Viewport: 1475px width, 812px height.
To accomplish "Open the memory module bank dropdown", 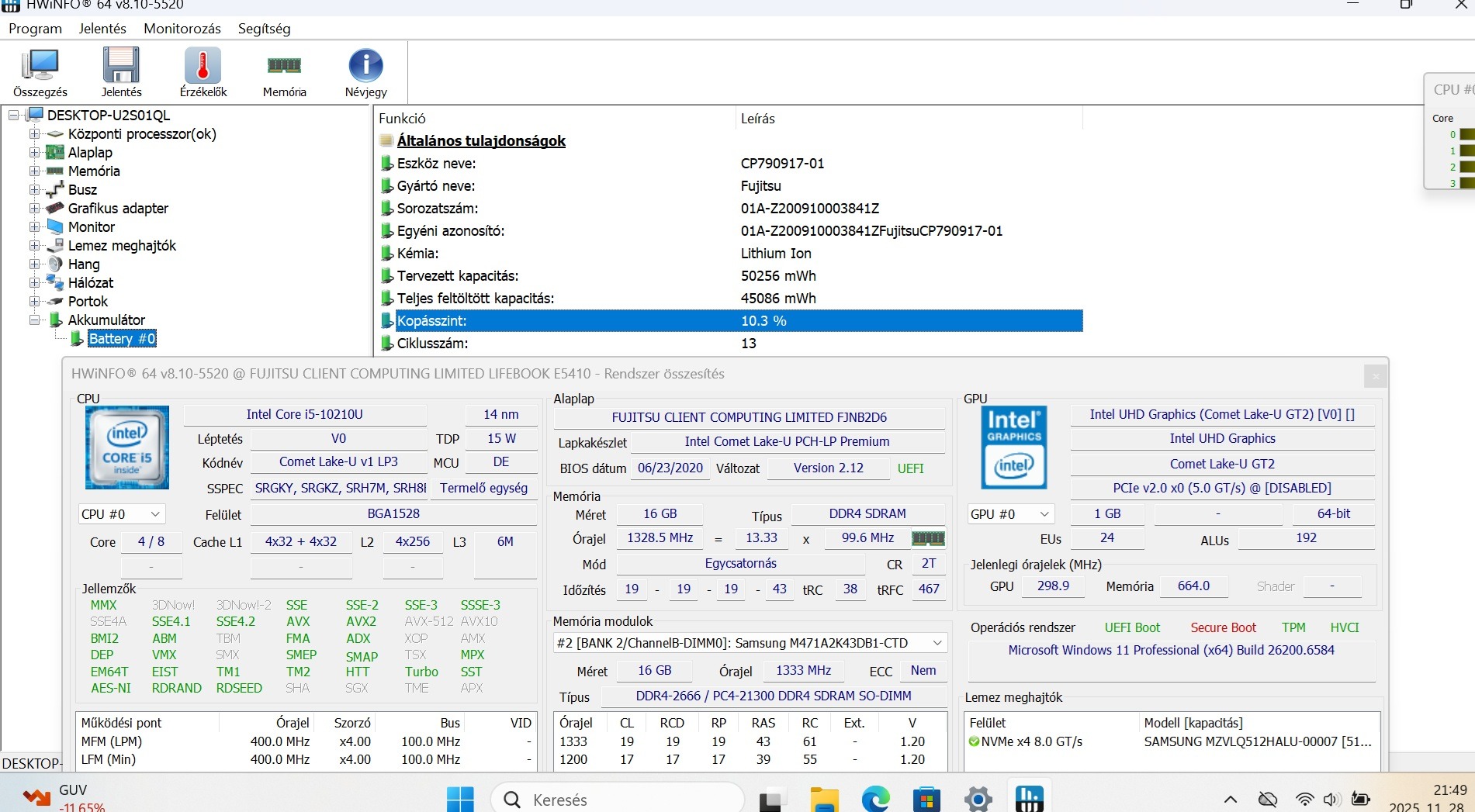I will (x=750, y=643).
